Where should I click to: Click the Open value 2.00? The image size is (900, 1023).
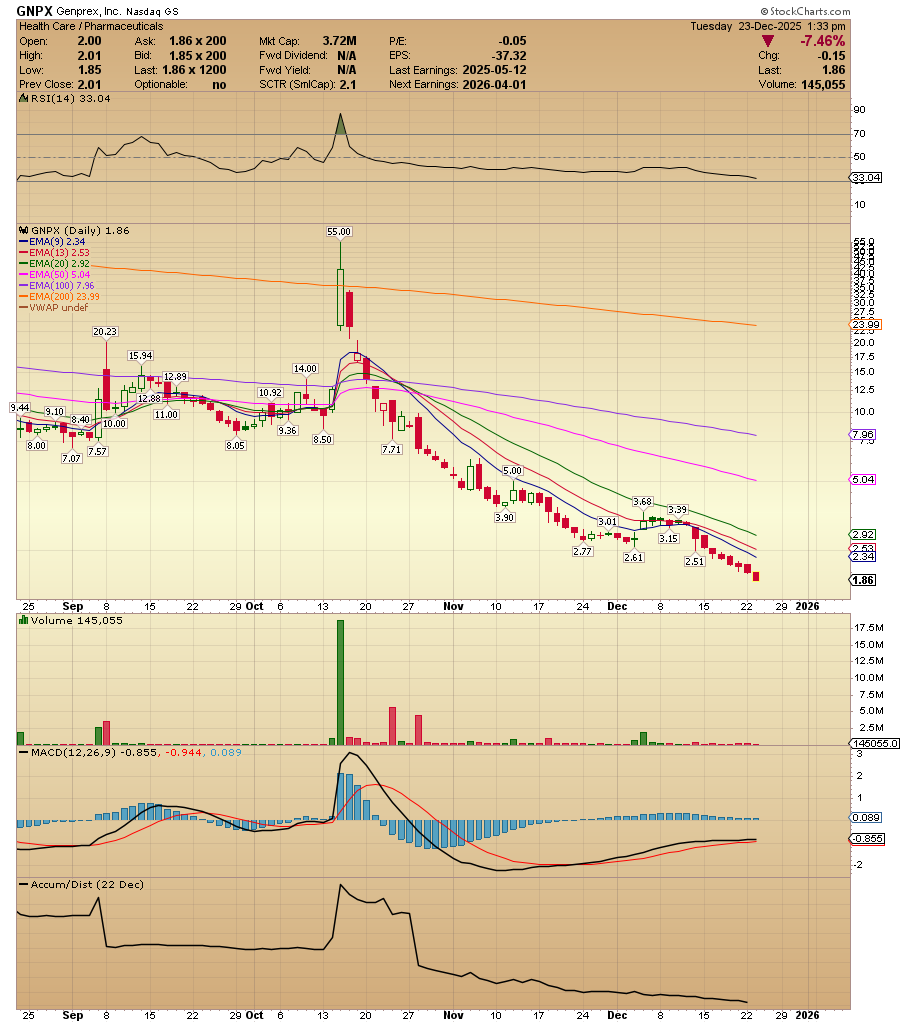pos(89,41)
